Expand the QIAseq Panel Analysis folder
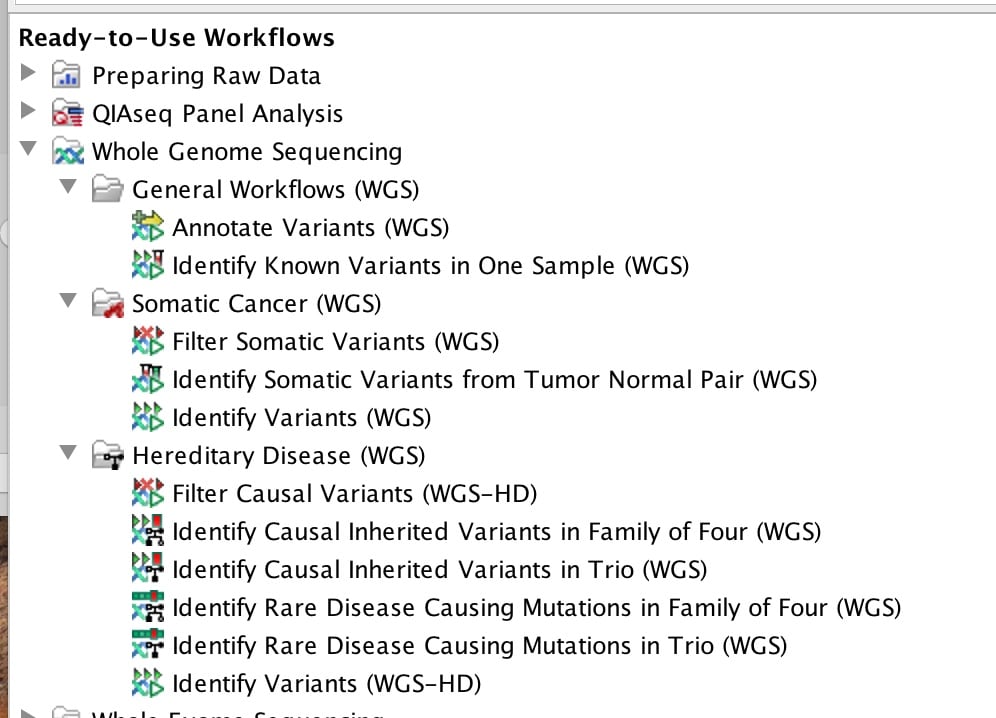The height and width of the screenshot is (718, 996). (x=28, y=111)
